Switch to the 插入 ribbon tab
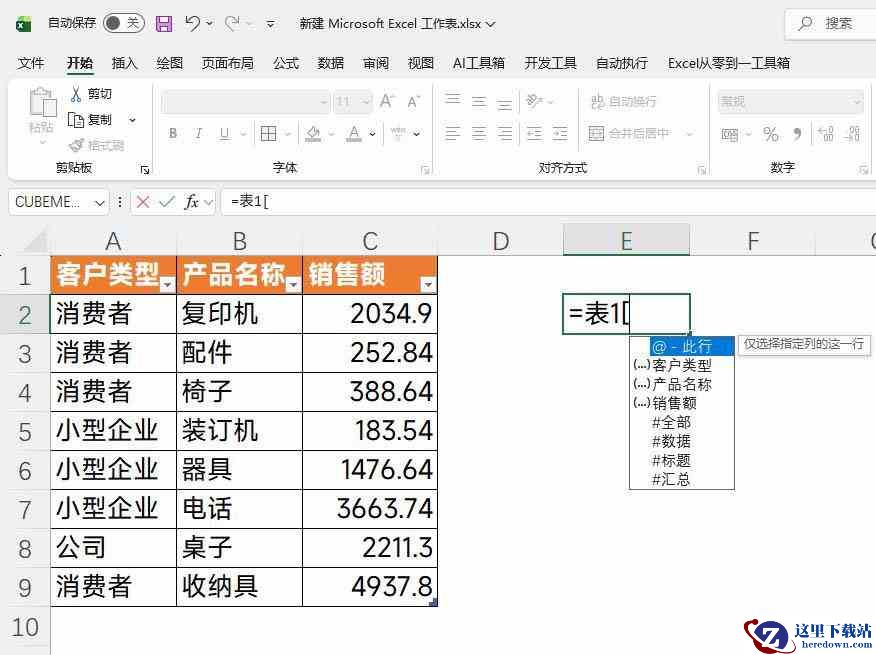876x655 pixels. (x=125, y=63)
